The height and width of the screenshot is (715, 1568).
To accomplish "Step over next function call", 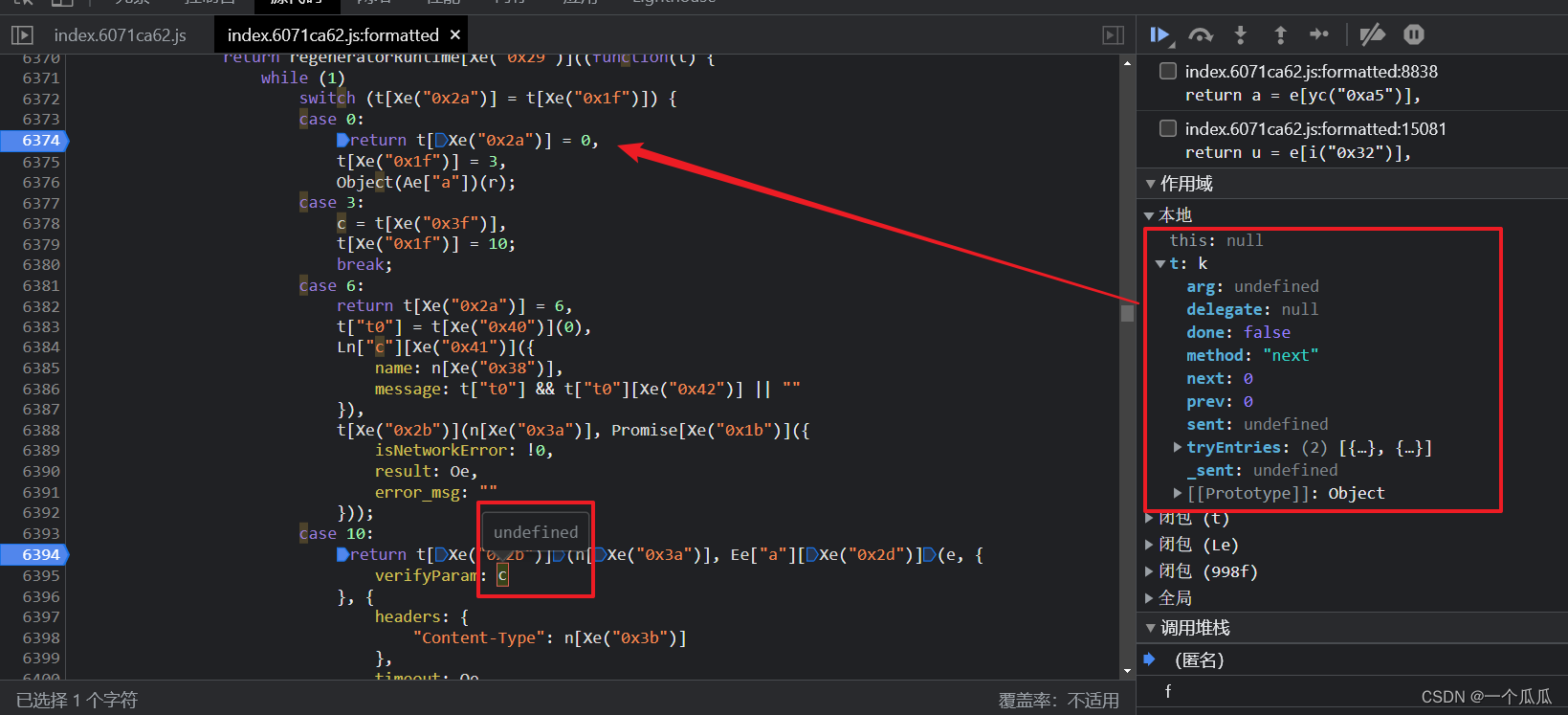I will (x=1201, y=35).
